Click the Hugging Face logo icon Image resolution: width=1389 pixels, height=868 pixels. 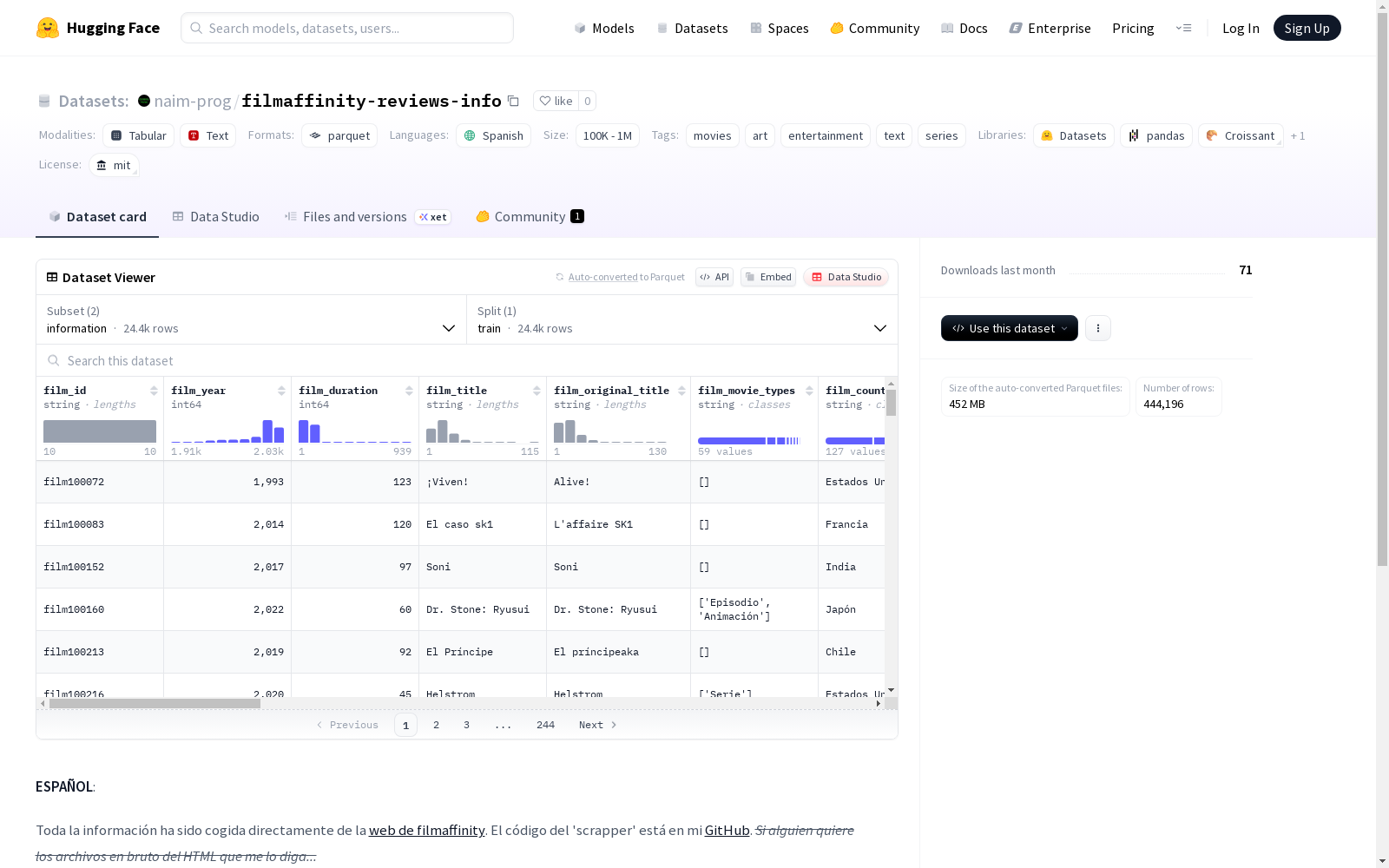coord(48,28)
